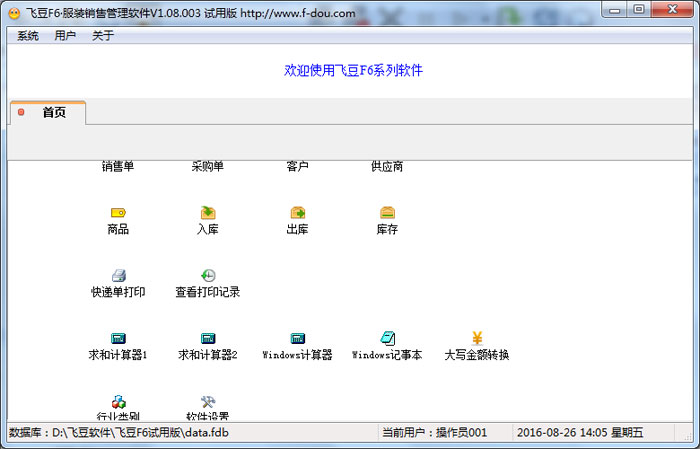Maximize the 飞豆F6 window

click(x=639, y=9)
